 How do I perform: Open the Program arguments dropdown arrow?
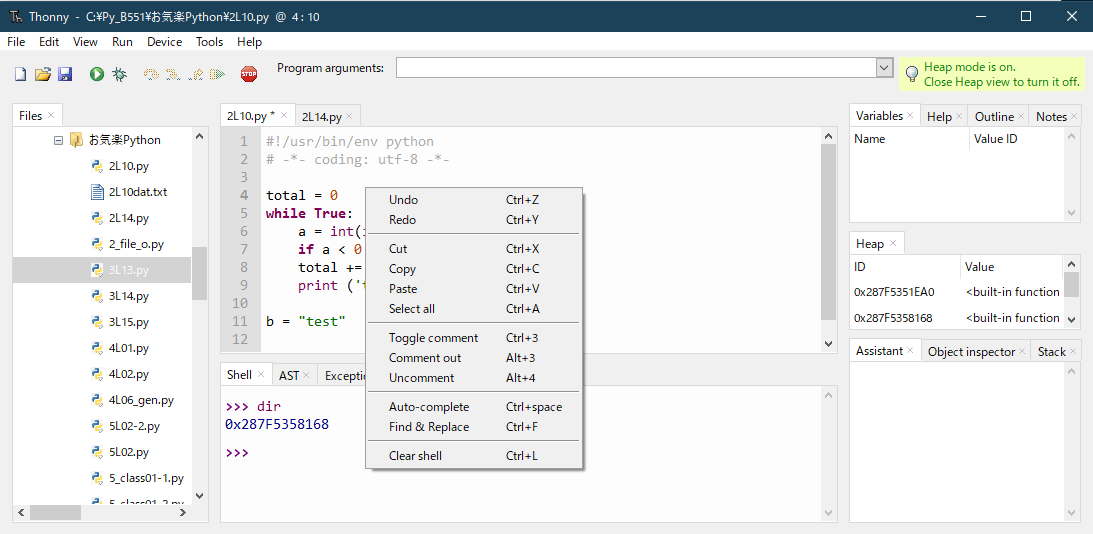pos(885,68)
